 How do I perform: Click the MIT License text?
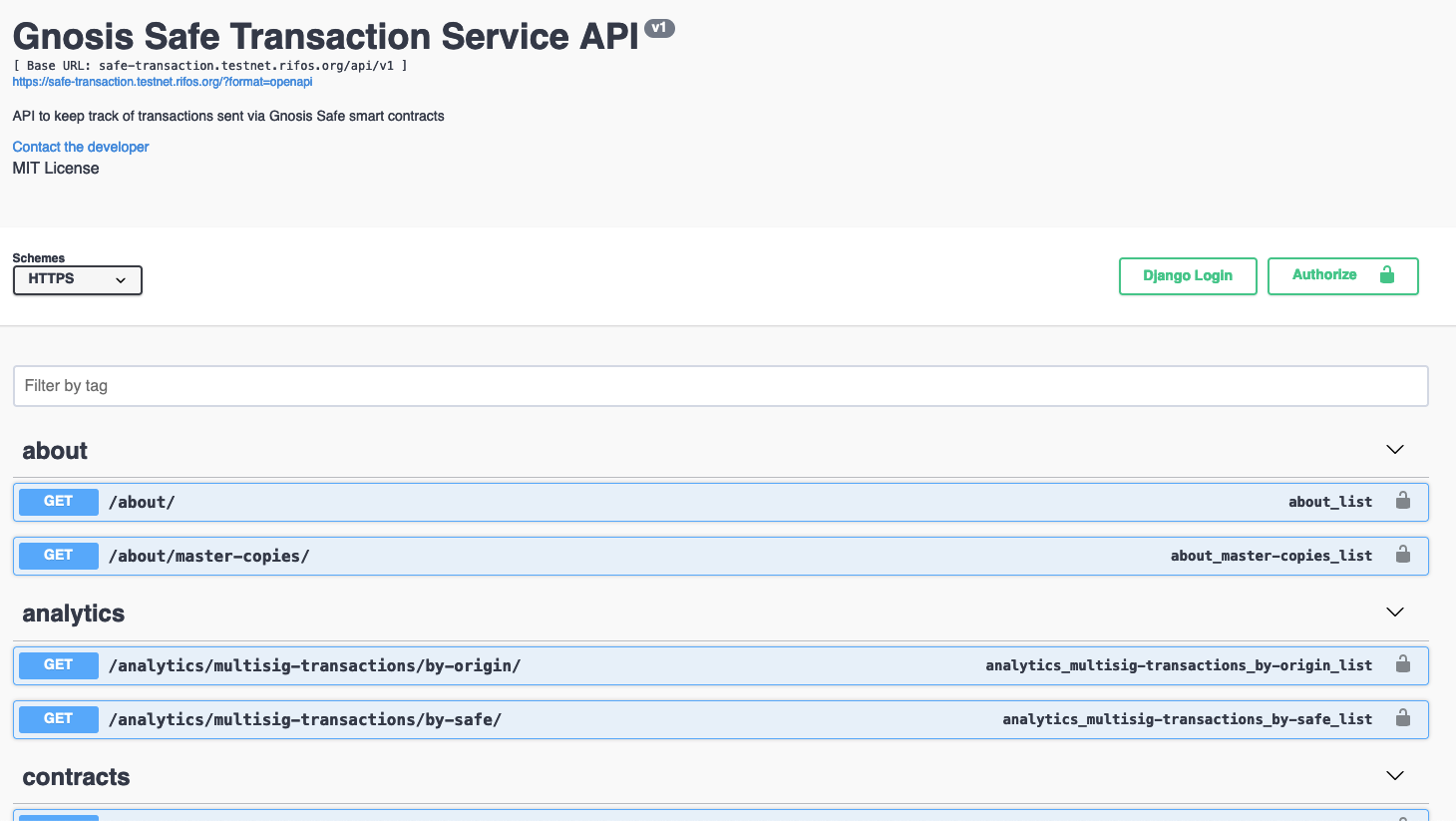[56, 169]
